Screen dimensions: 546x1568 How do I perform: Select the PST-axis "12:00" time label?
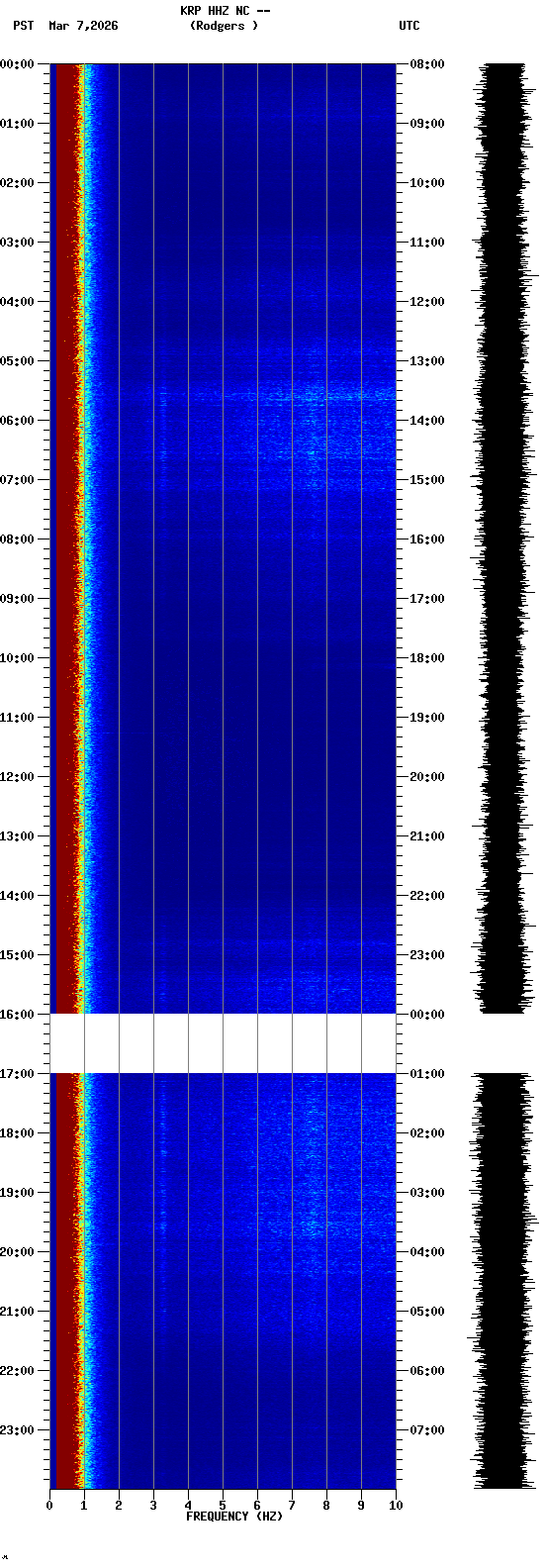(x=17, y=777)
